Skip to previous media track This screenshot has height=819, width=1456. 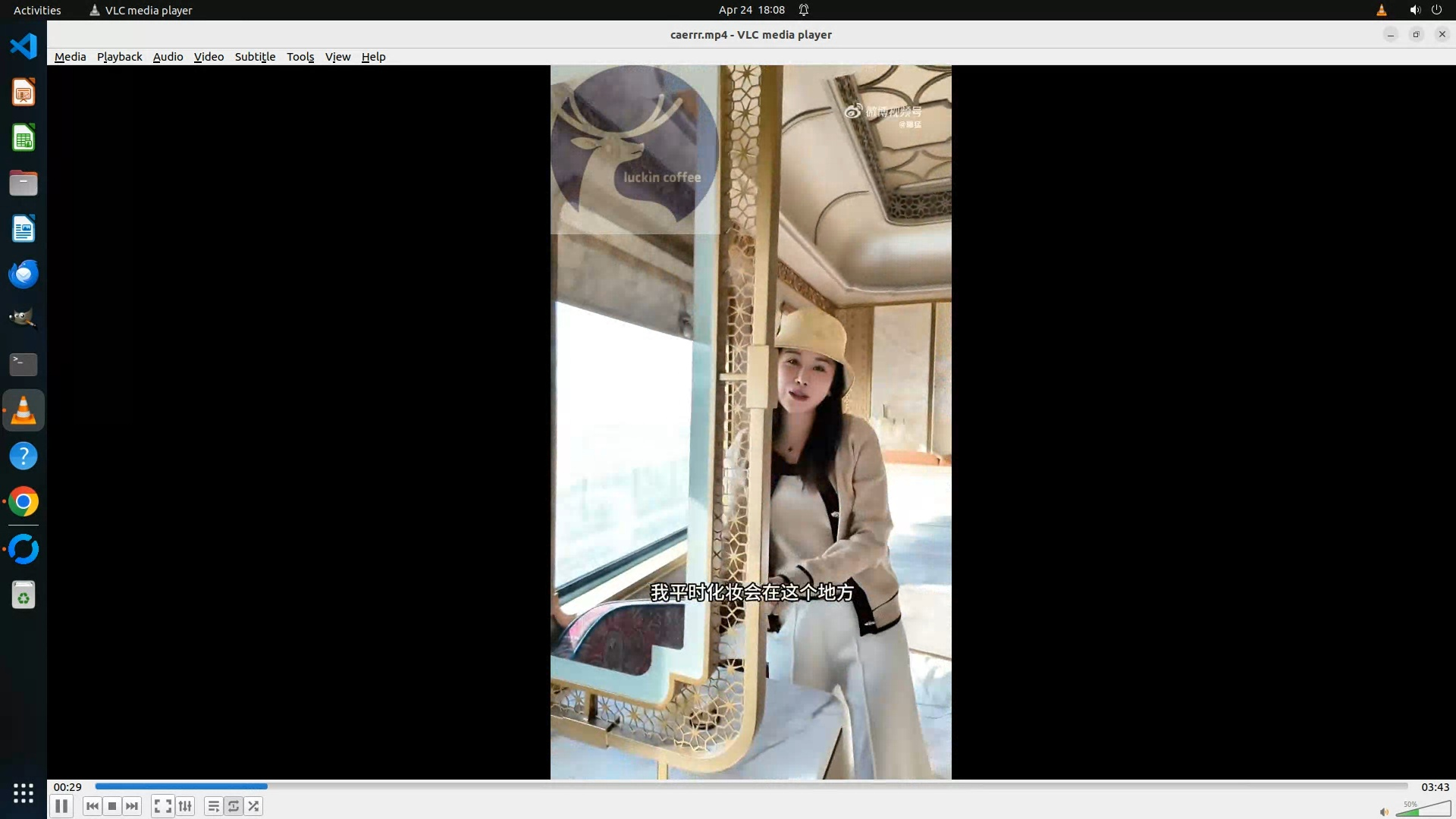(93, 806)
